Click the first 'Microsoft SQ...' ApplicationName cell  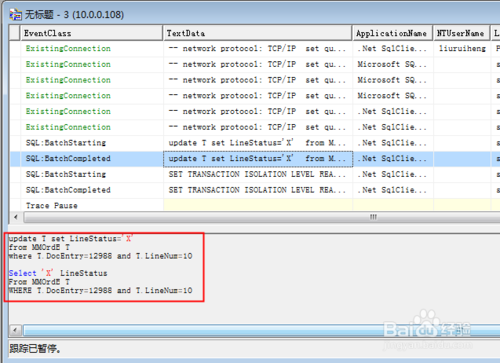(393, 64)
